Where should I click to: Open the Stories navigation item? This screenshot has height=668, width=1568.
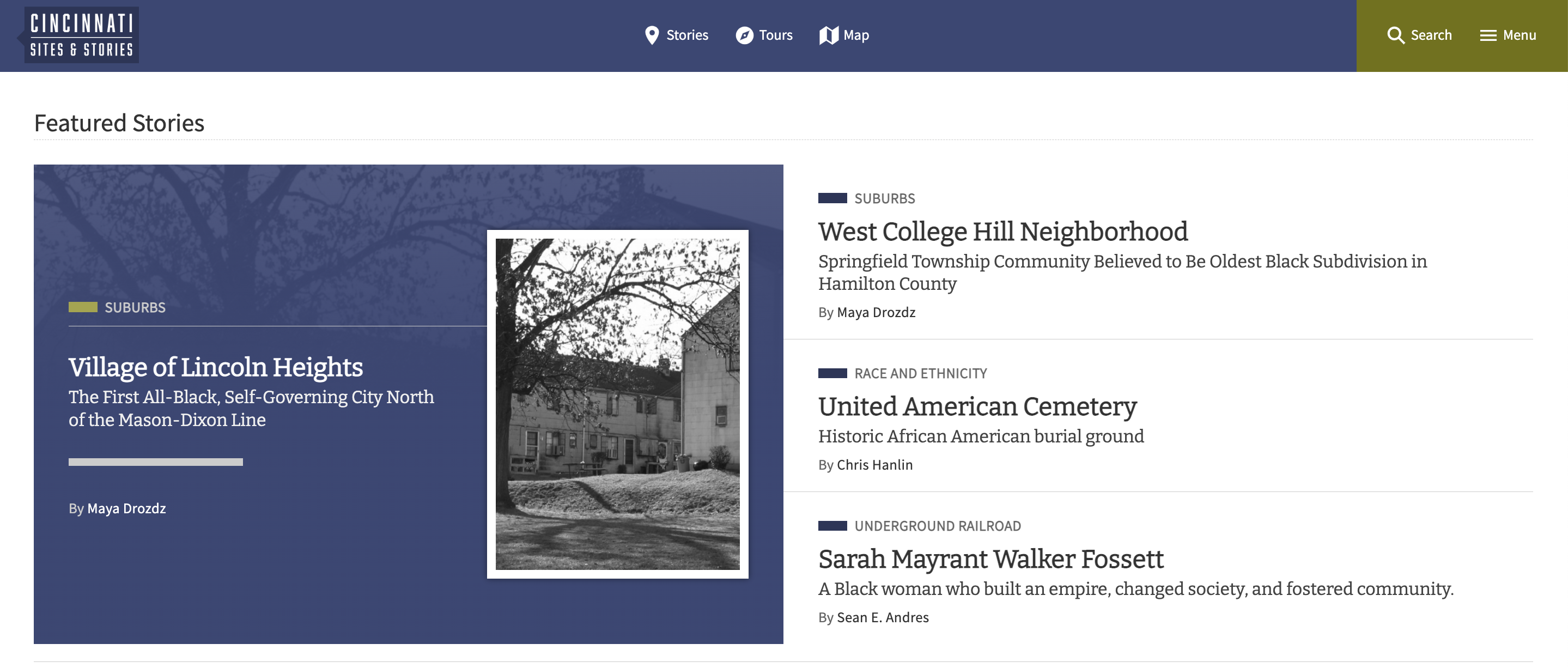click(x=687, y=35)
